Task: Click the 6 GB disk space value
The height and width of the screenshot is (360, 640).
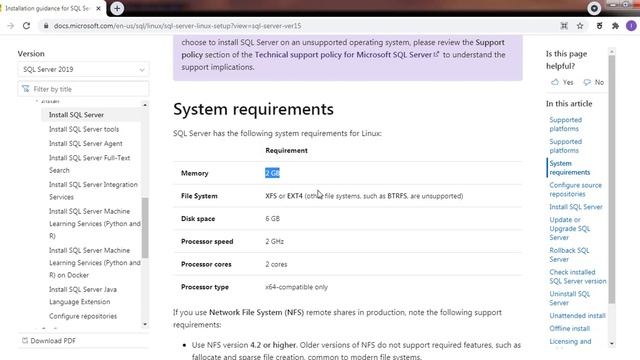Action: [x=272, y=219]
